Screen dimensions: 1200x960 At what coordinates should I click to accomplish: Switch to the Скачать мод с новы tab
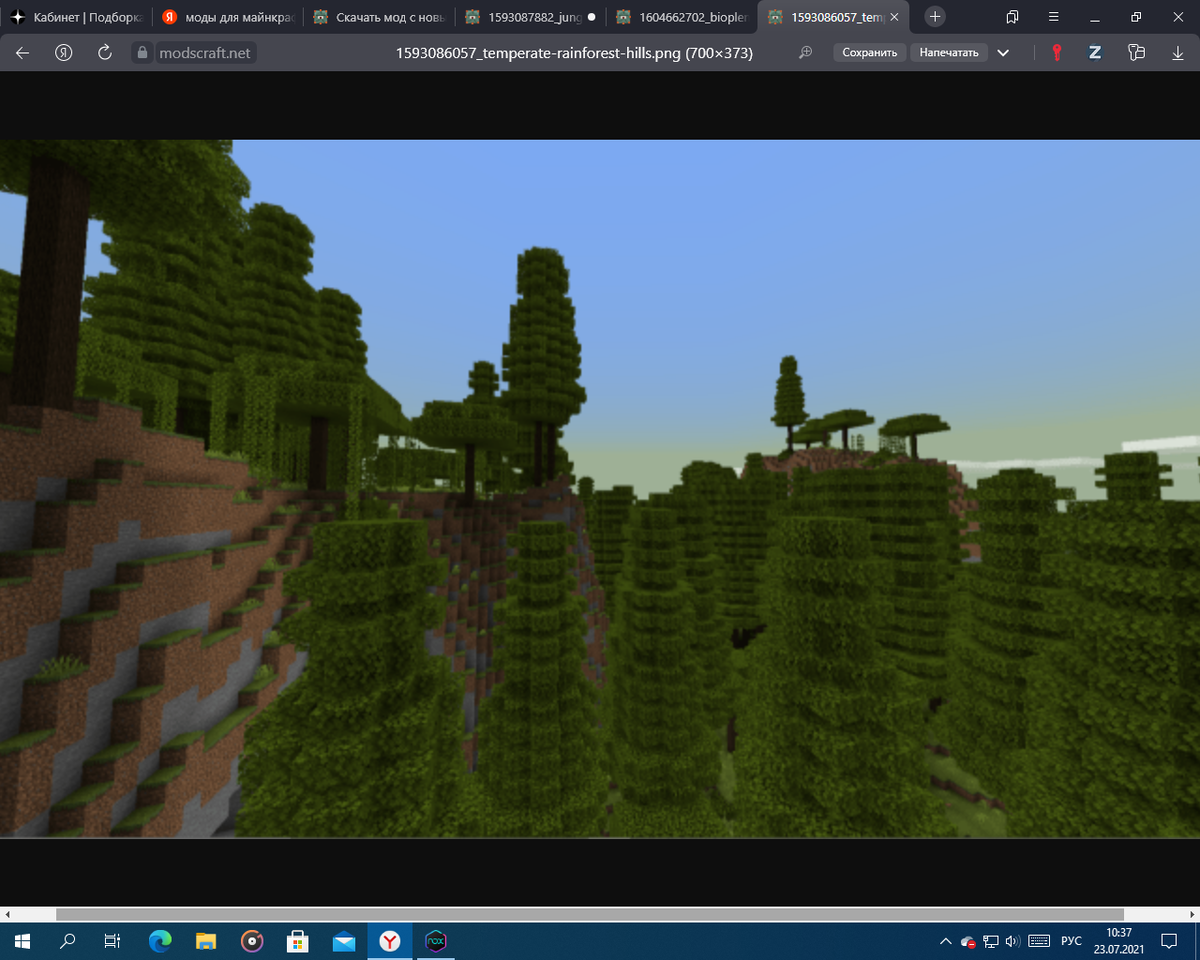[x=379, y=17]
